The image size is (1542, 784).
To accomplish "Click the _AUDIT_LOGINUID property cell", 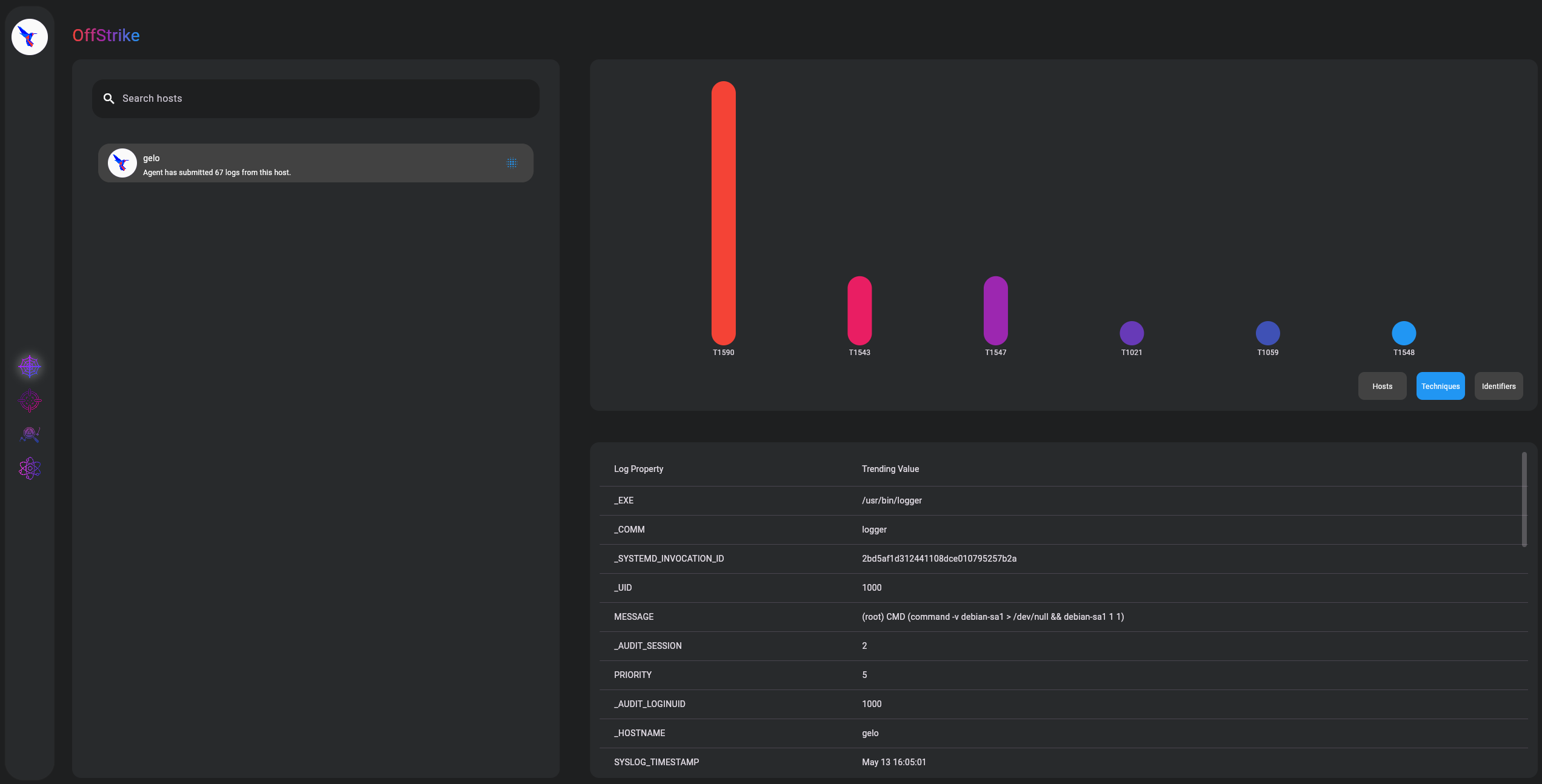I will (x=649, y=704).
